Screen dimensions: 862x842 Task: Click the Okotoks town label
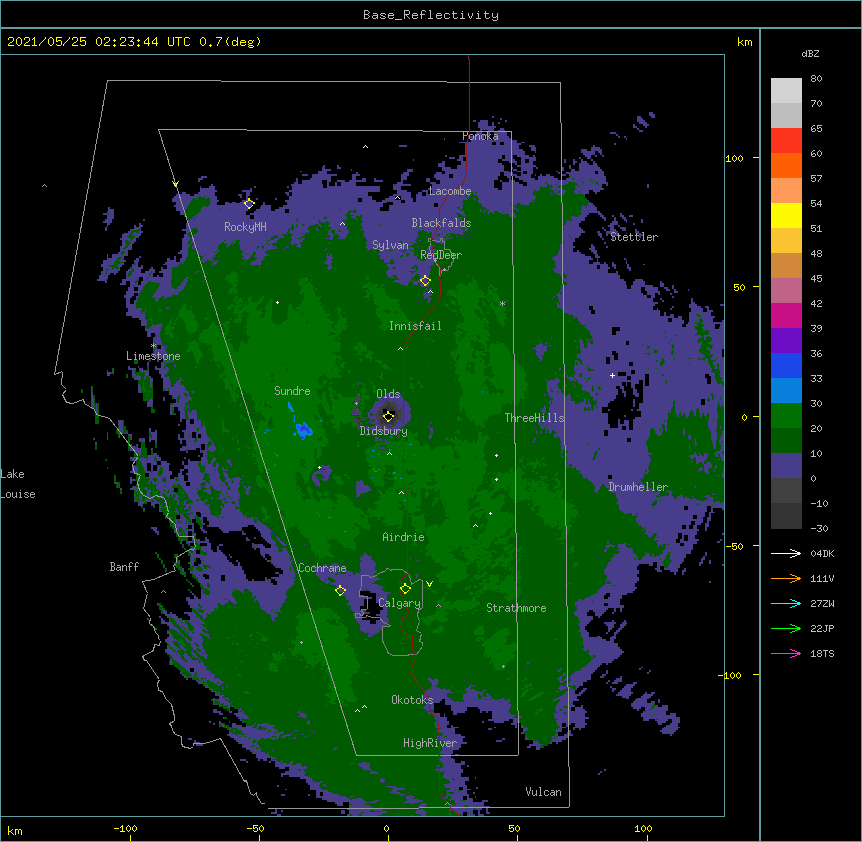412,700
